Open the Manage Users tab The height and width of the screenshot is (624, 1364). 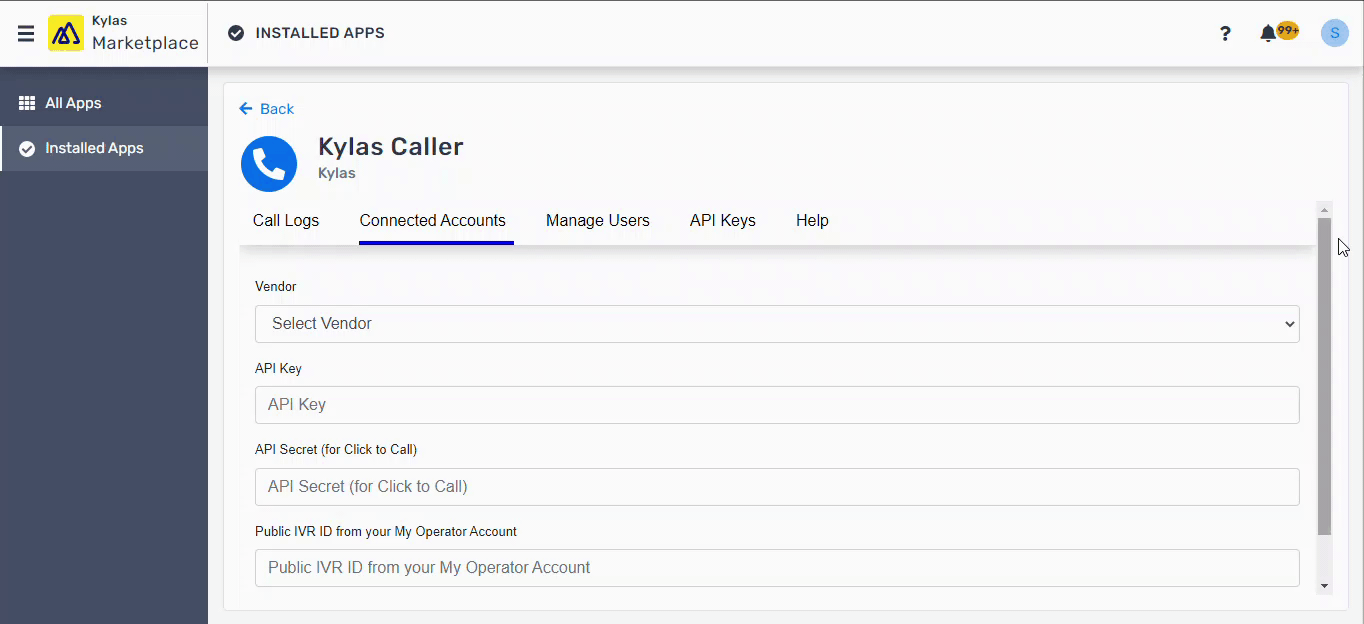[x=598, y=221]
